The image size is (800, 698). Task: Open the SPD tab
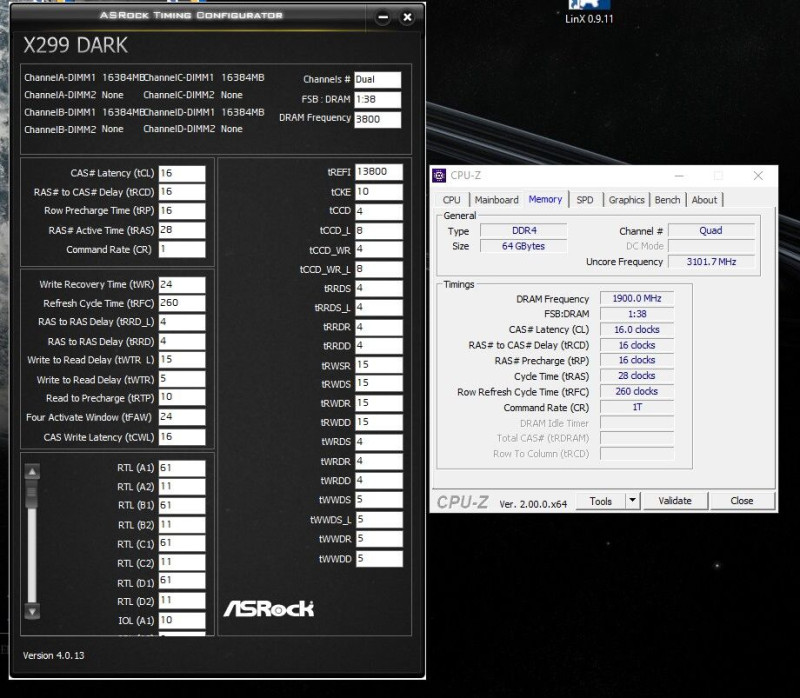(585, 200)
